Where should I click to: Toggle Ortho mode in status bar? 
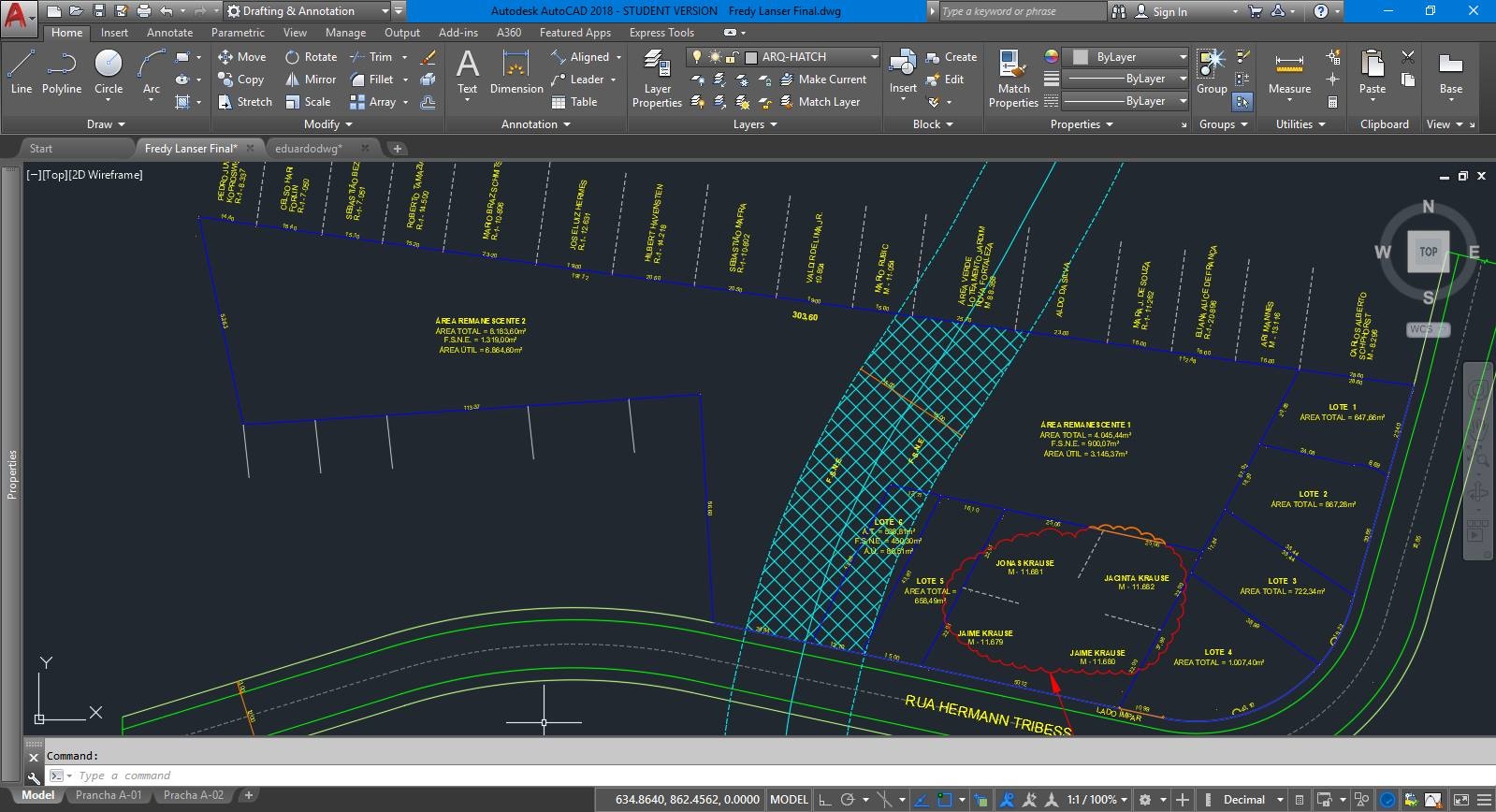click(824, 800)
